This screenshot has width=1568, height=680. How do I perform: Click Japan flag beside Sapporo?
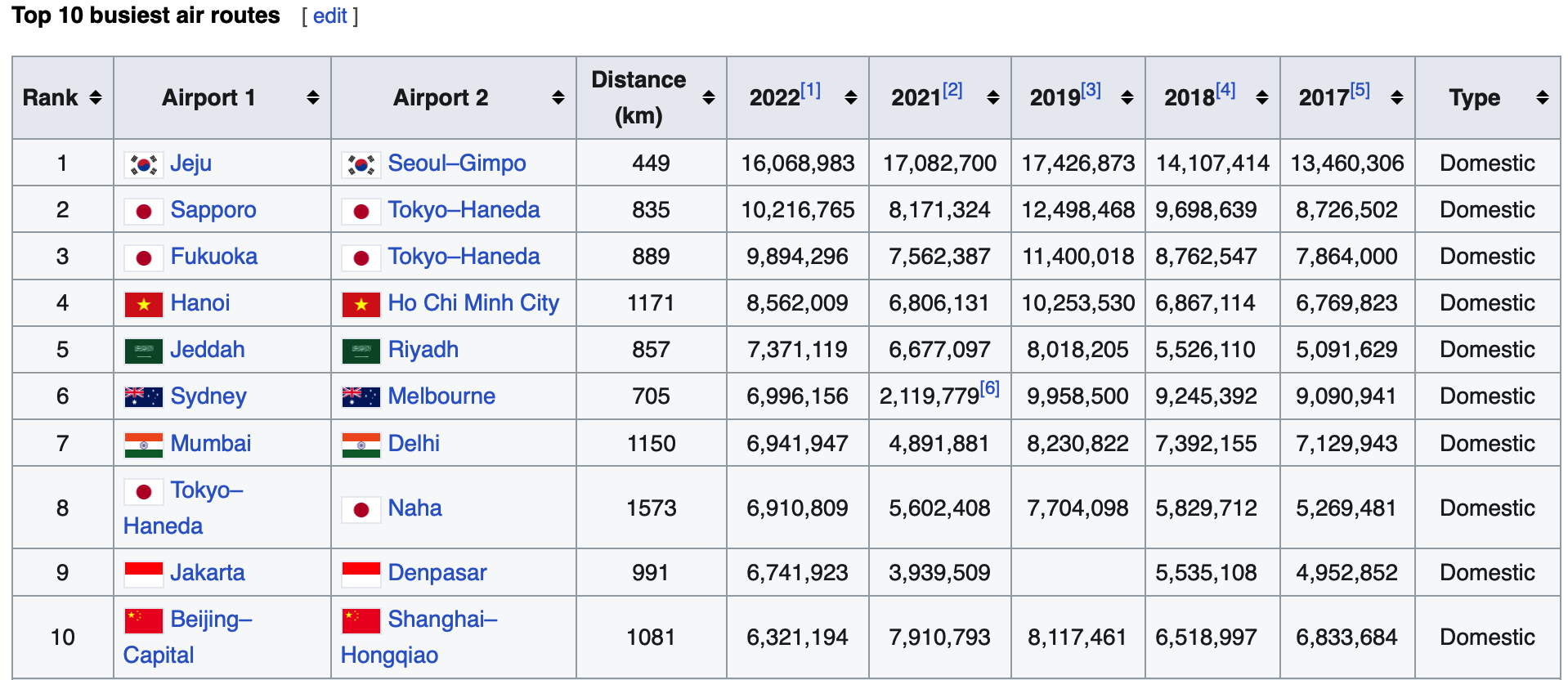(144, 211)
